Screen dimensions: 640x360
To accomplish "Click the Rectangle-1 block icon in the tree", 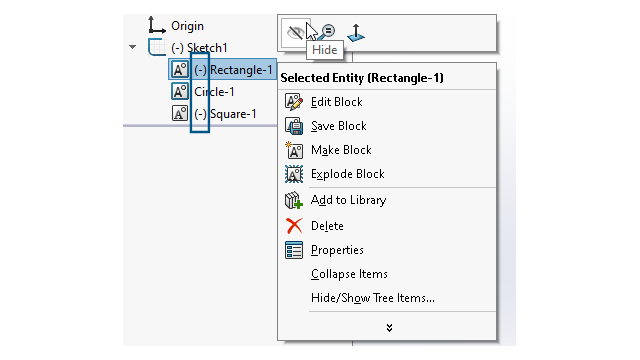I will (x=180, y=69).
